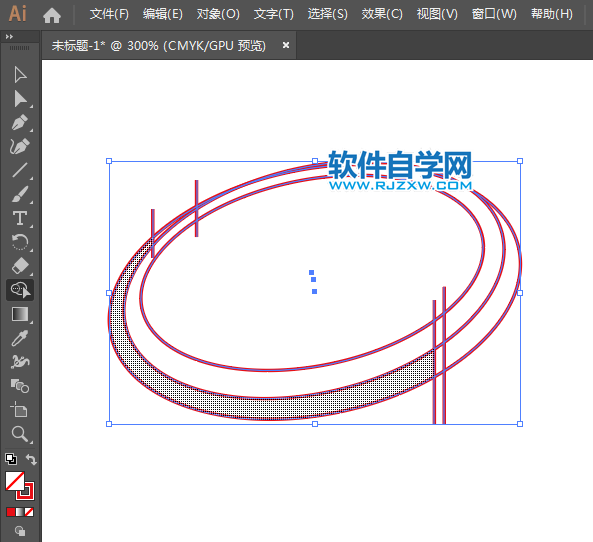Select the Direct Selection tool
The width and height of the screenshot is (593, 542).
[x=20, y=99]
